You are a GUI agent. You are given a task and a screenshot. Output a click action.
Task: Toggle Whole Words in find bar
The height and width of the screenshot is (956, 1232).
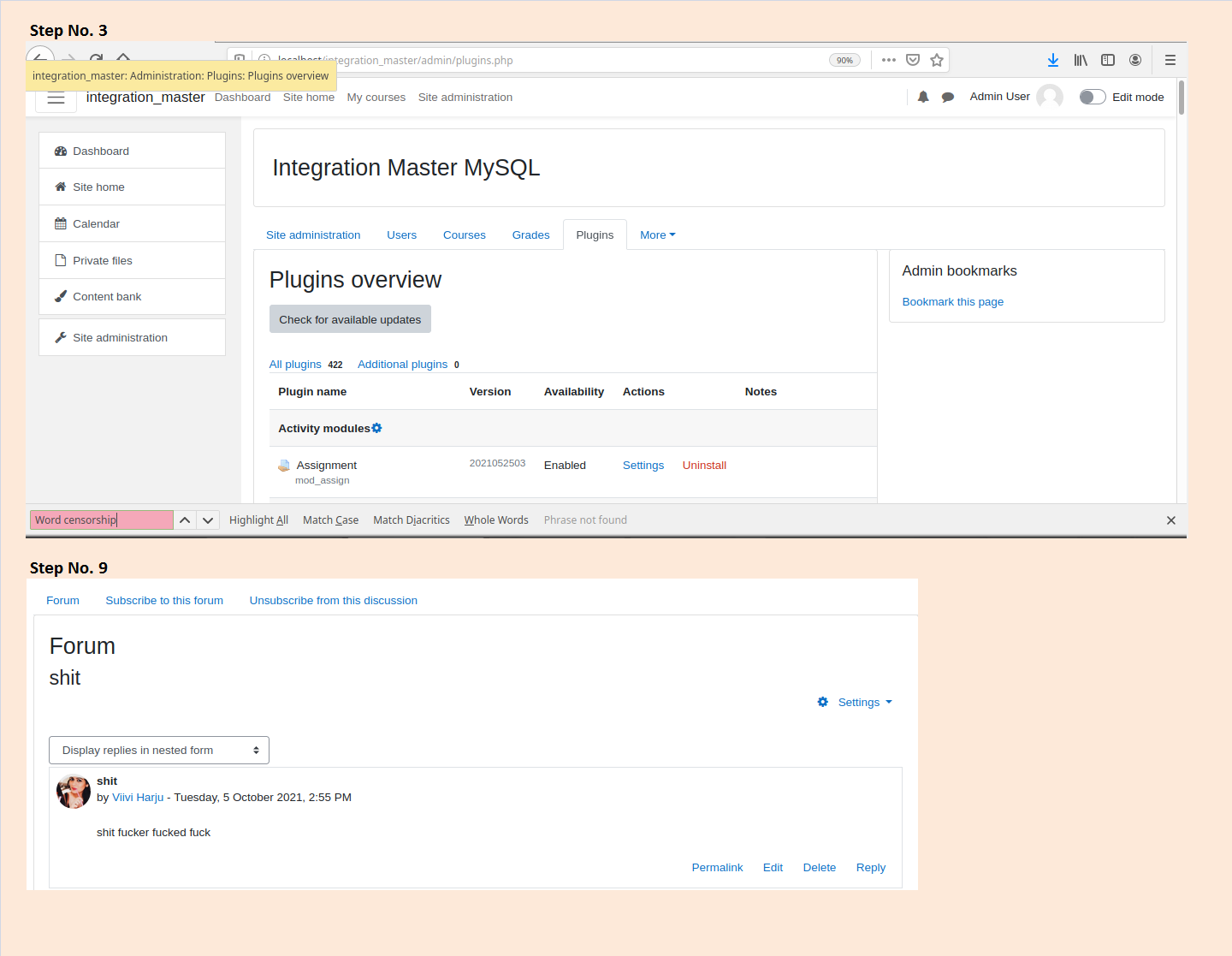(496, 520)
